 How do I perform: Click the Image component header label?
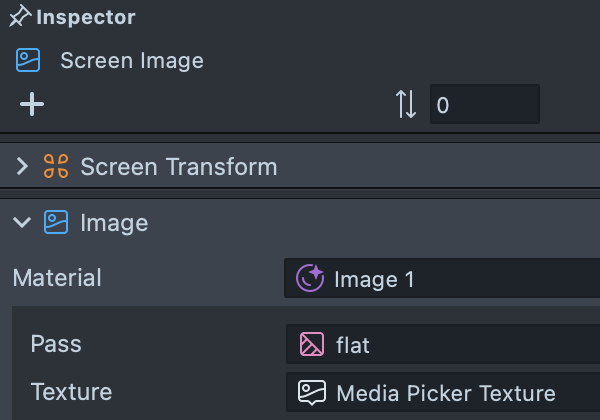(x=114, y=222)
